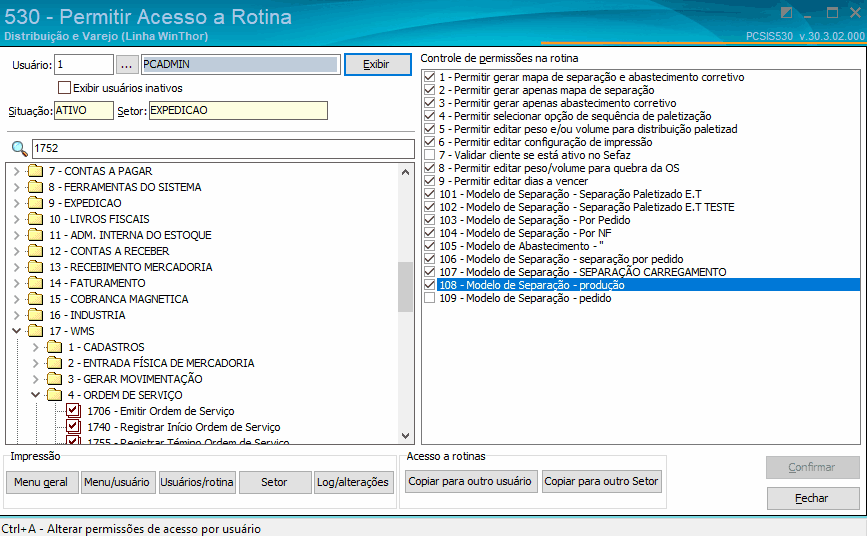The image size is (867, 536).
Task: Click the PCADMIN user name field
Action: click(x=241, y=64)
